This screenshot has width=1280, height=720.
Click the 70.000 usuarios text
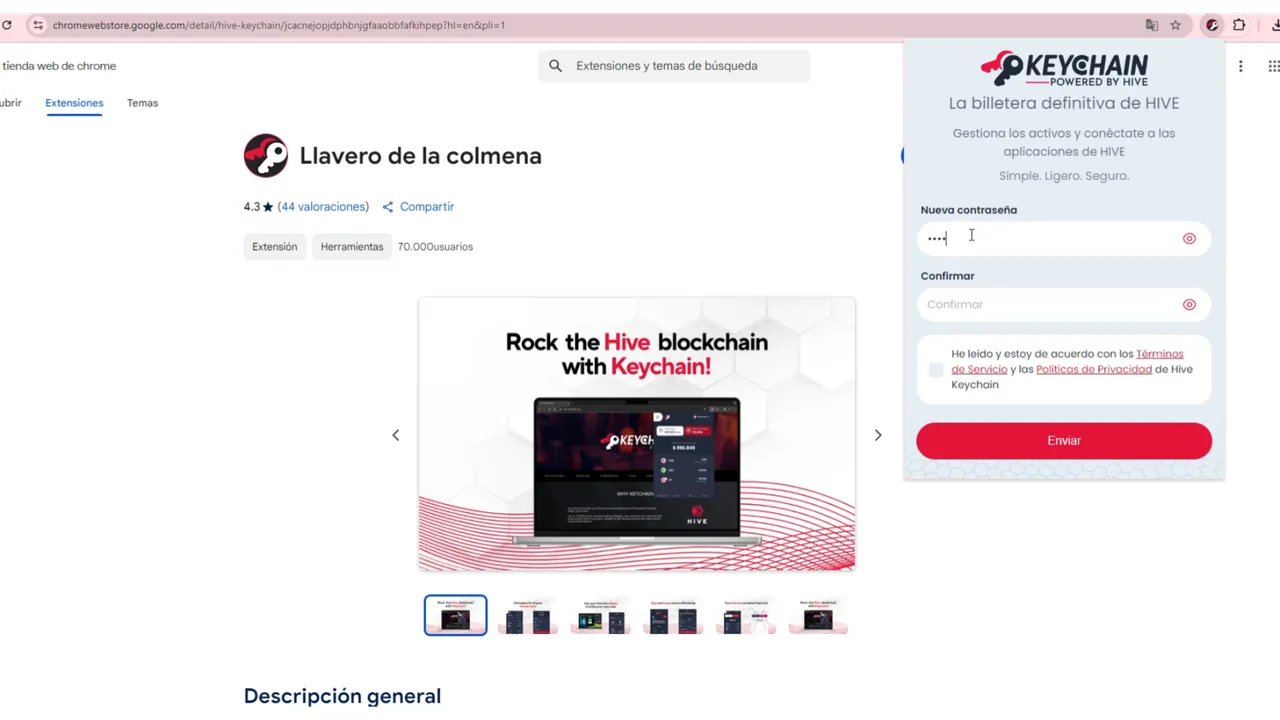435,247
